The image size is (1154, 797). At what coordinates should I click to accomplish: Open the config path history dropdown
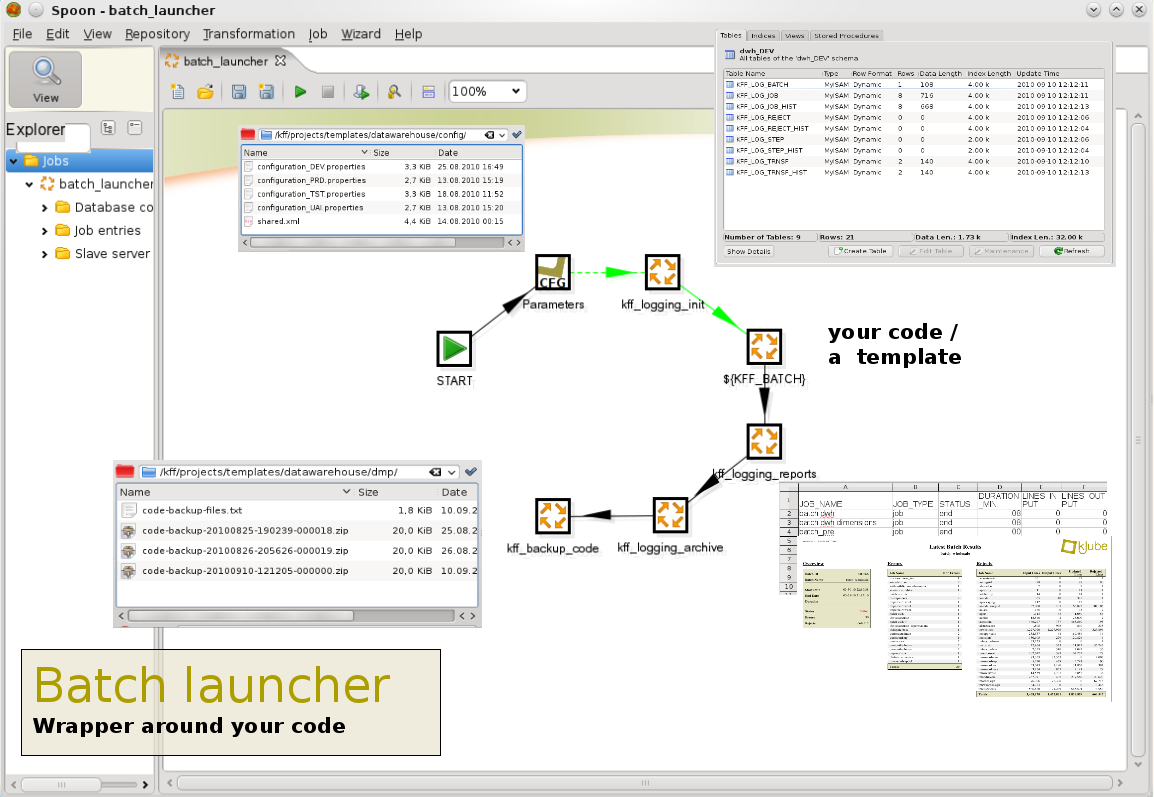coord(502,135)
